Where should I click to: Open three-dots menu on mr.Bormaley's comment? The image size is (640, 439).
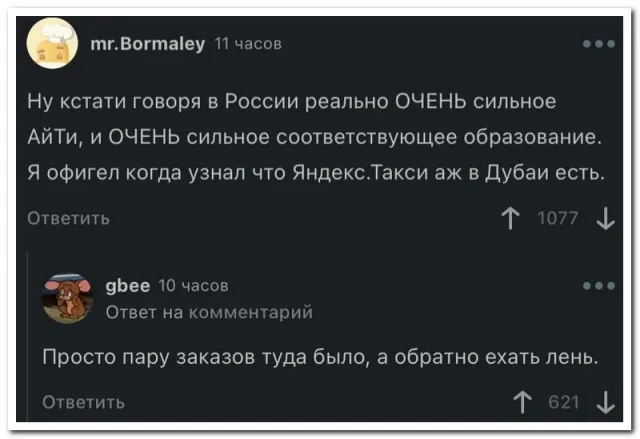coord(598,44)
